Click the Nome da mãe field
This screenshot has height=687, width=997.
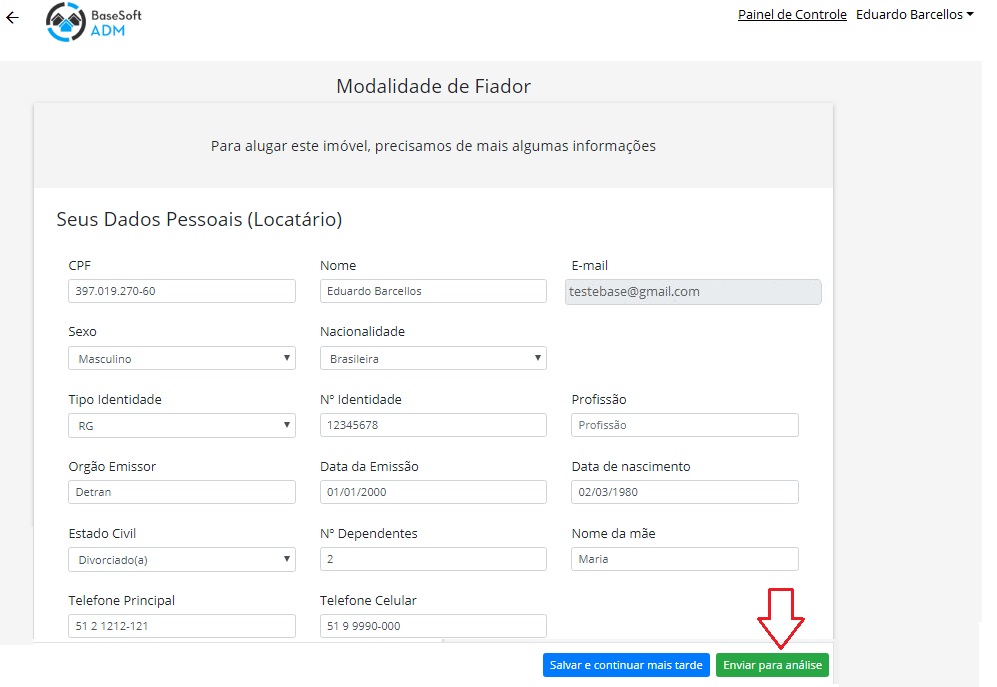pos(685,559)
